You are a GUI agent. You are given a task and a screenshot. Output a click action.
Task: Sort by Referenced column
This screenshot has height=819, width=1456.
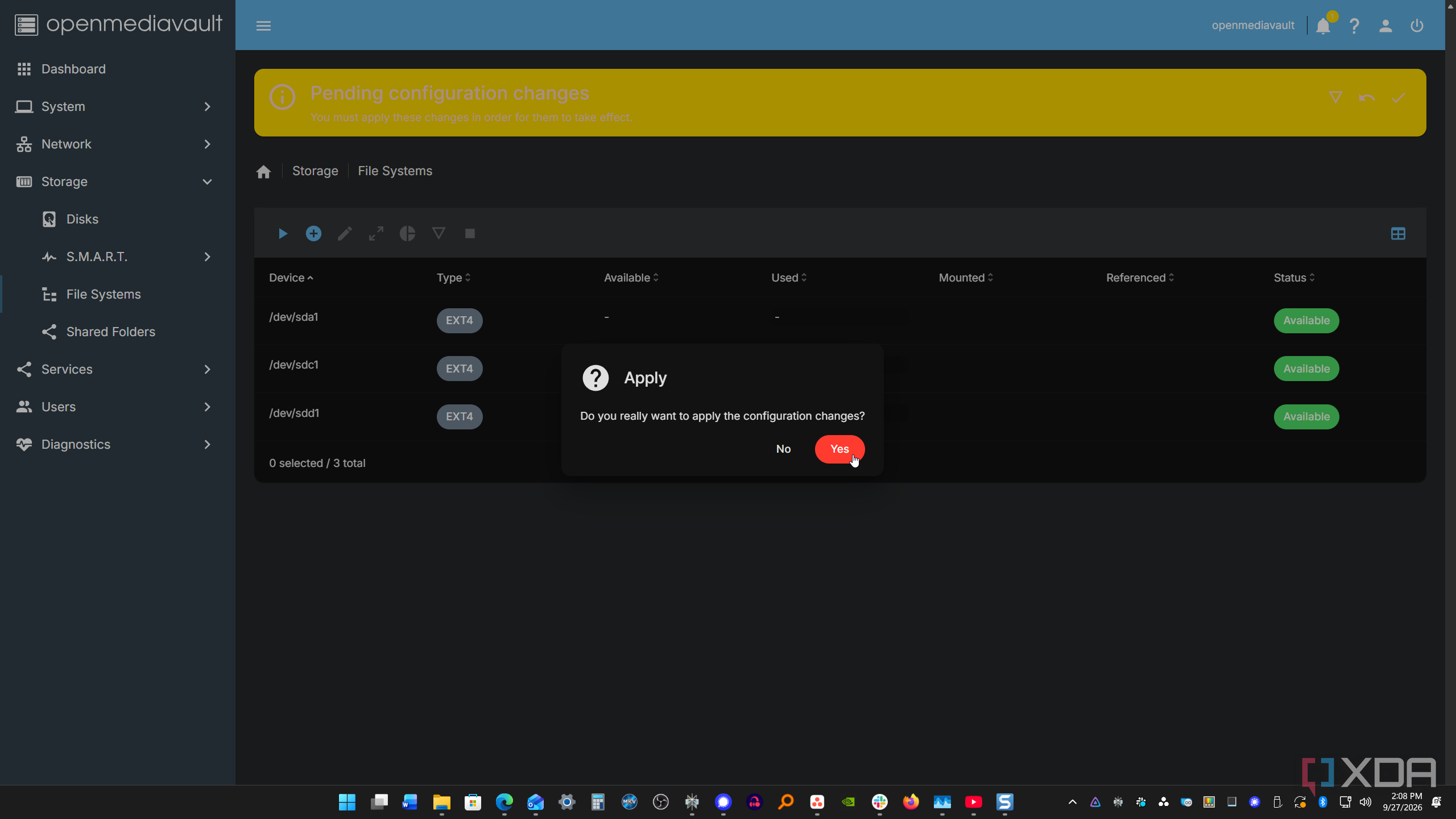[x=1140, y=278]
